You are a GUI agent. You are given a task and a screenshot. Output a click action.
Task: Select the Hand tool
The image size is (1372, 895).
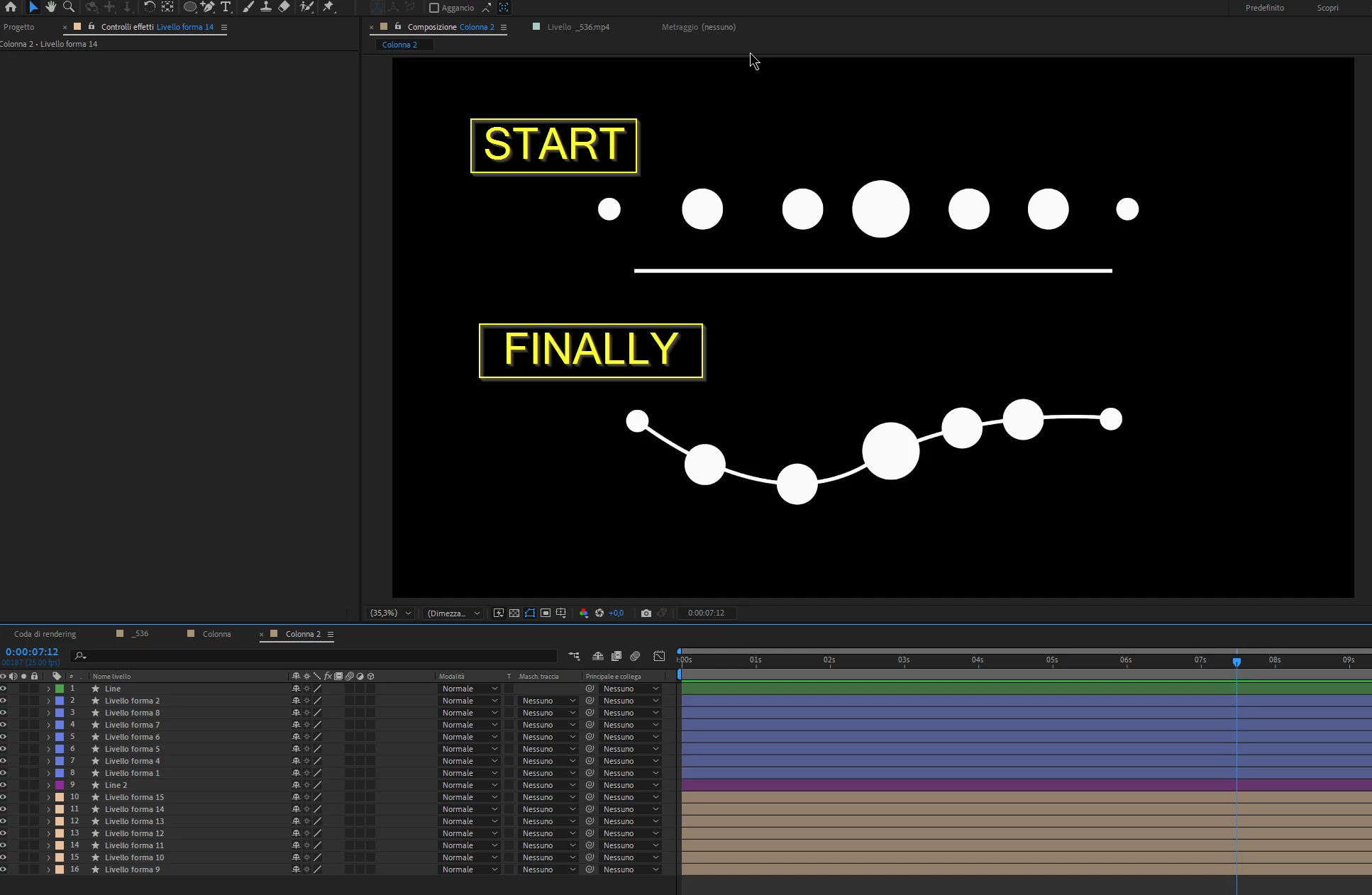(50, 7)
